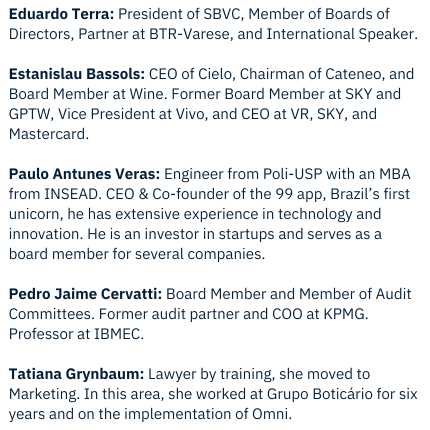
Task: Click the text BTR-Varese
Action: [x=189, y=34]
